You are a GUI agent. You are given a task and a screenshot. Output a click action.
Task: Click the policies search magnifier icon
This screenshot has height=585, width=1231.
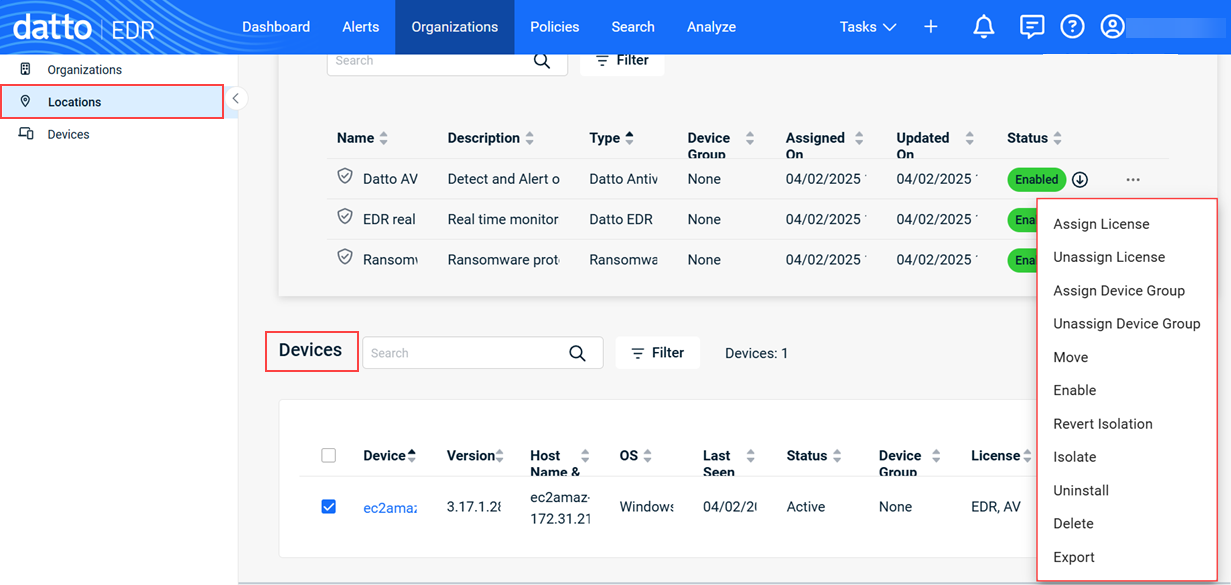tap(542, 61)
